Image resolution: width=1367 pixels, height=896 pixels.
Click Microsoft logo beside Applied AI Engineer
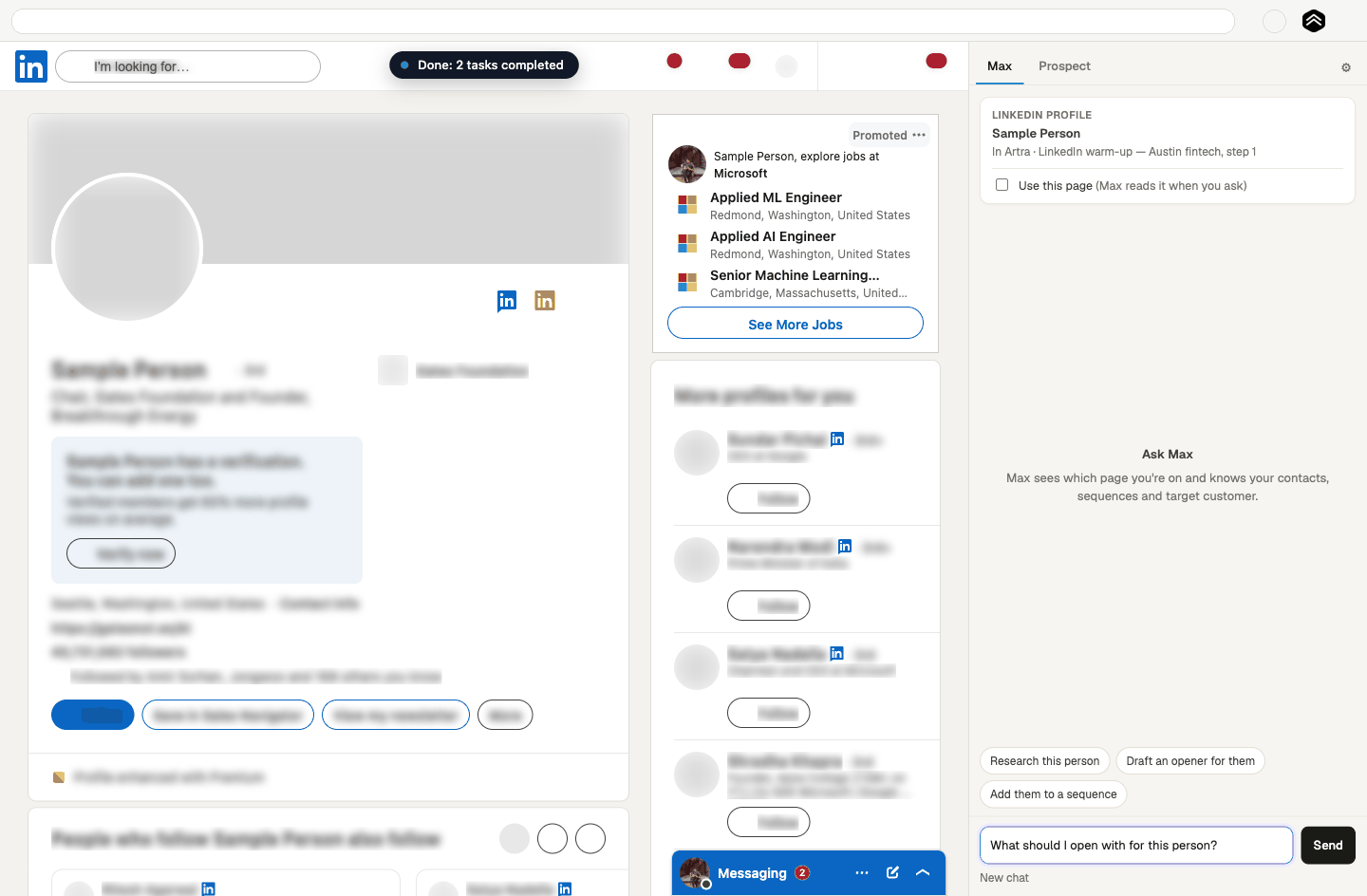point(687,243)
